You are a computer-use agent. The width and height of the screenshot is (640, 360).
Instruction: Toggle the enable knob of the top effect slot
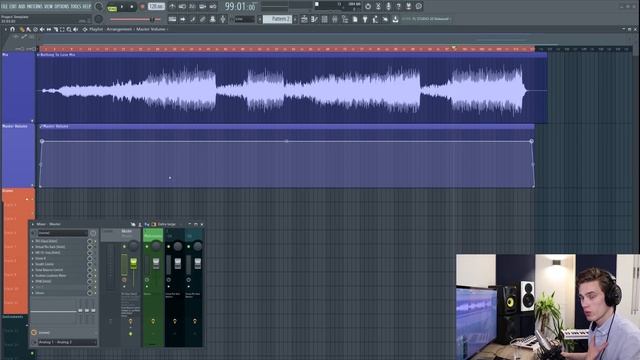coord(90,241)
